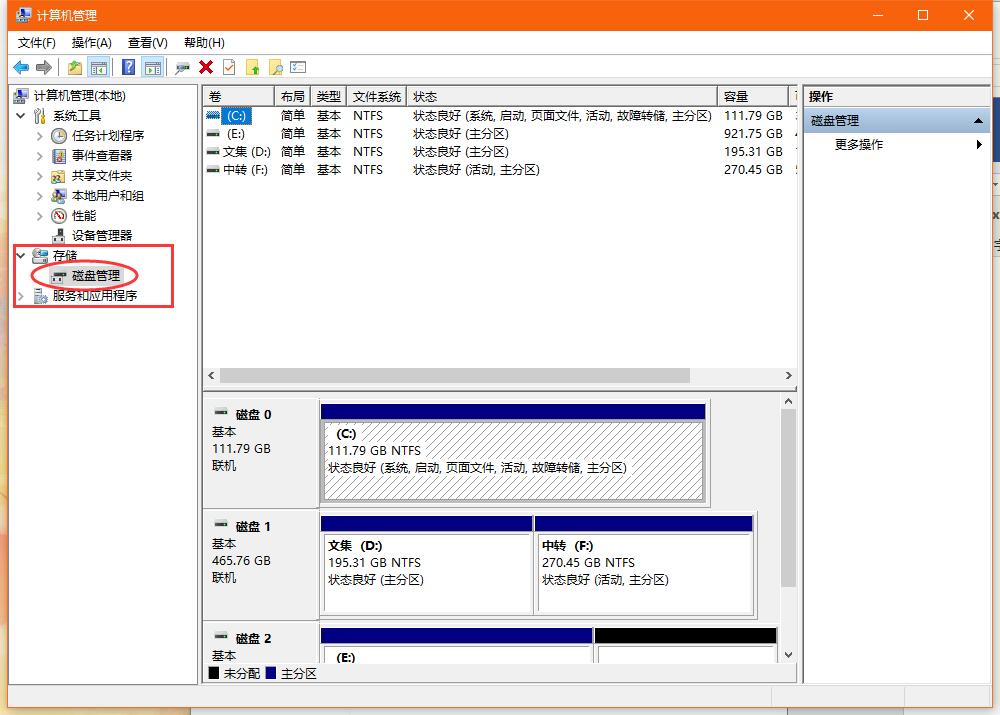Select the 文集 (D:) volume row
This screenshot has height=715, width=1000.
[500, 152]
